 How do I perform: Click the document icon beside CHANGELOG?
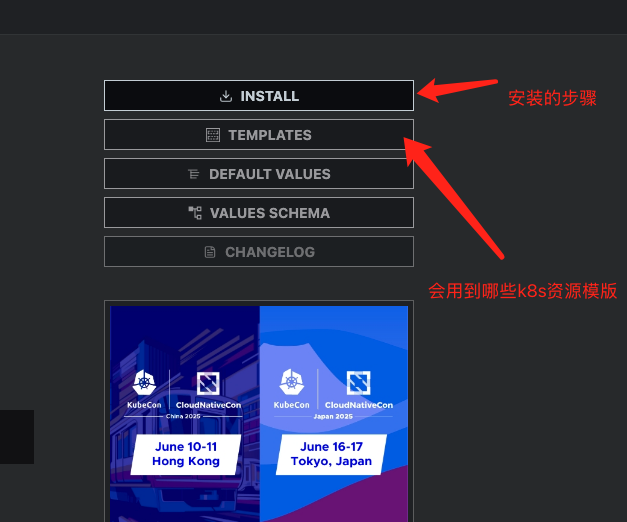point(210,252)
